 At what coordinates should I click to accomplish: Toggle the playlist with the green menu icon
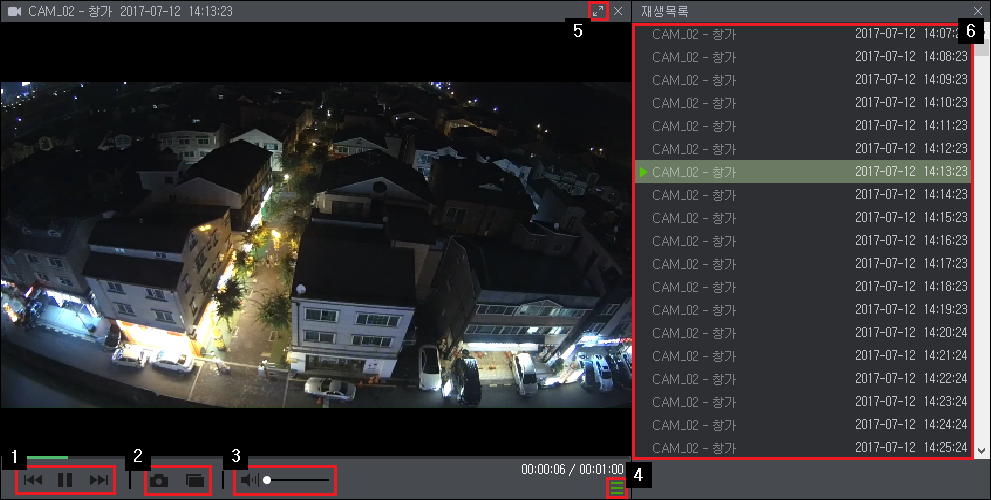coord(617,488)
